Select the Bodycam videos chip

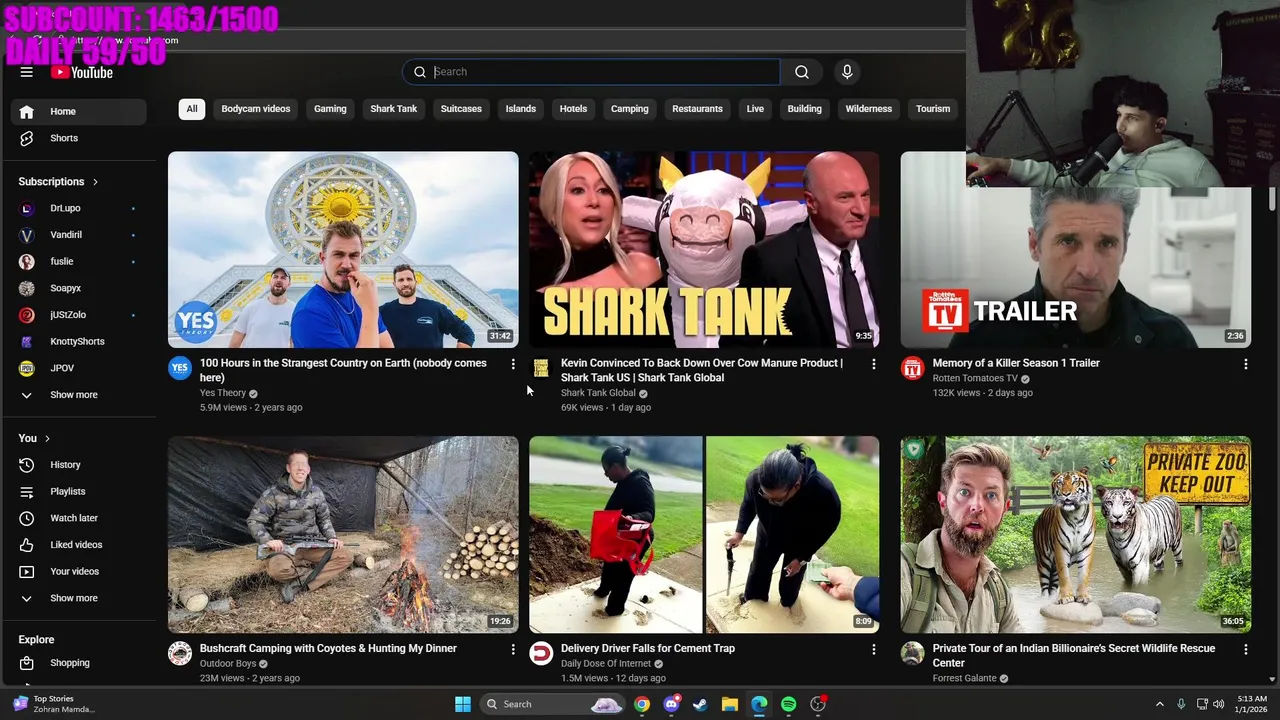pyautogui.click(x=256, y=109)
